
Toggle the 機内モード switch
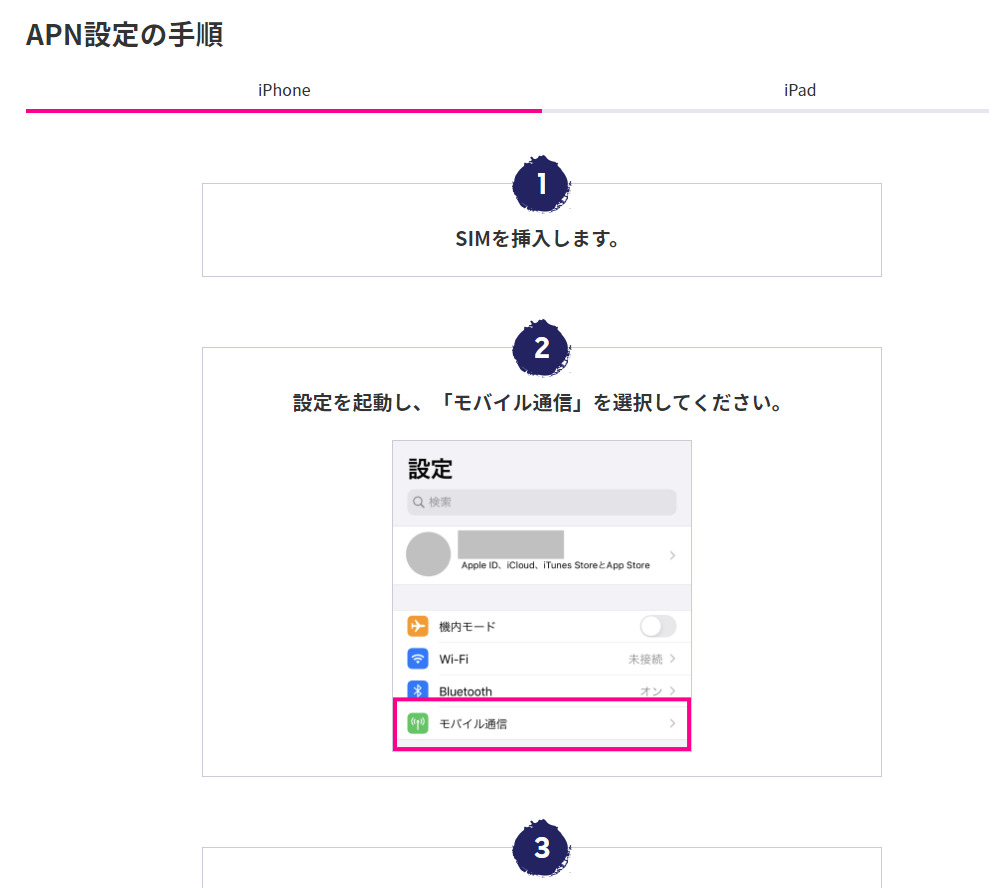[657, 626]
